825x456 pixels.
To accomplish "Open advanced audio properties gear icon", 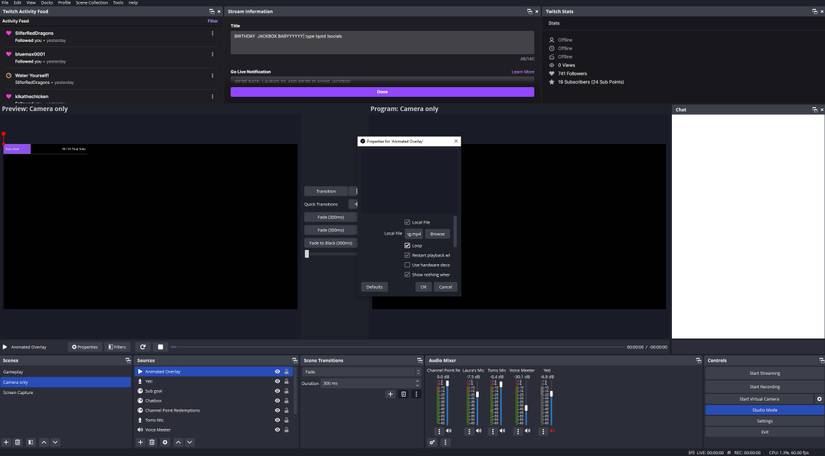I will point(433,442).
